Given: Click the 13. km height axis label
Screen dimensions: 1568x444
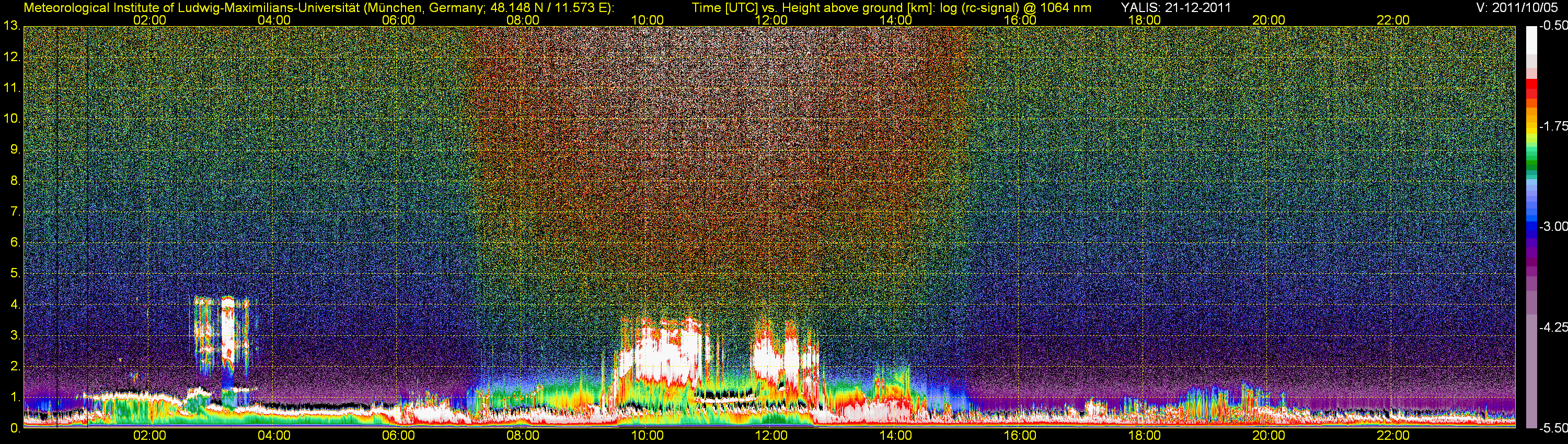Looking at the screenshot, I should pos(12,26).
